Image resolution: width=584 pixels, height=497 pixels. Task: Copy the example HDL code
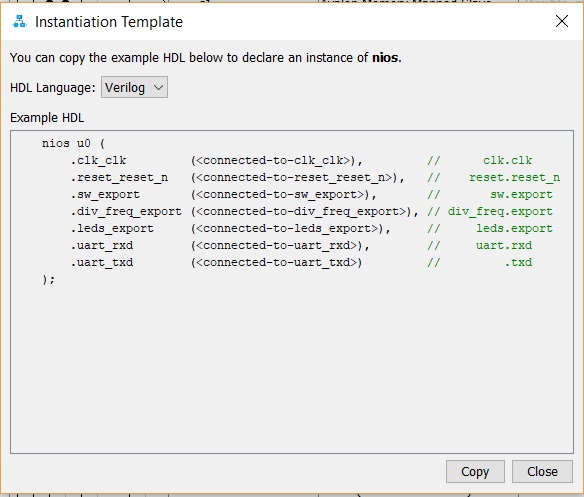pos(475,471)
